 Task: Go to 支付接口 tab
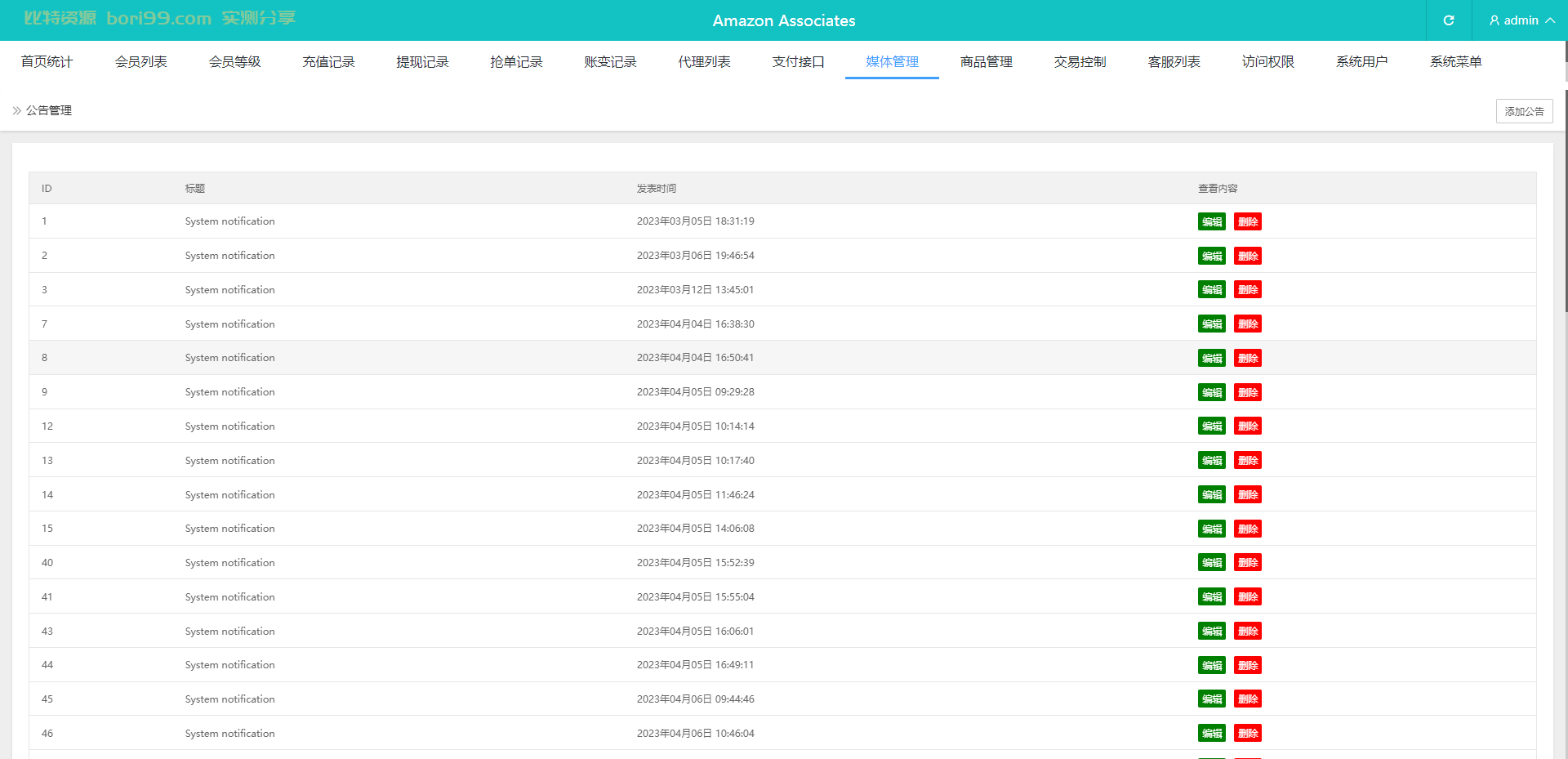click(798, 62)
